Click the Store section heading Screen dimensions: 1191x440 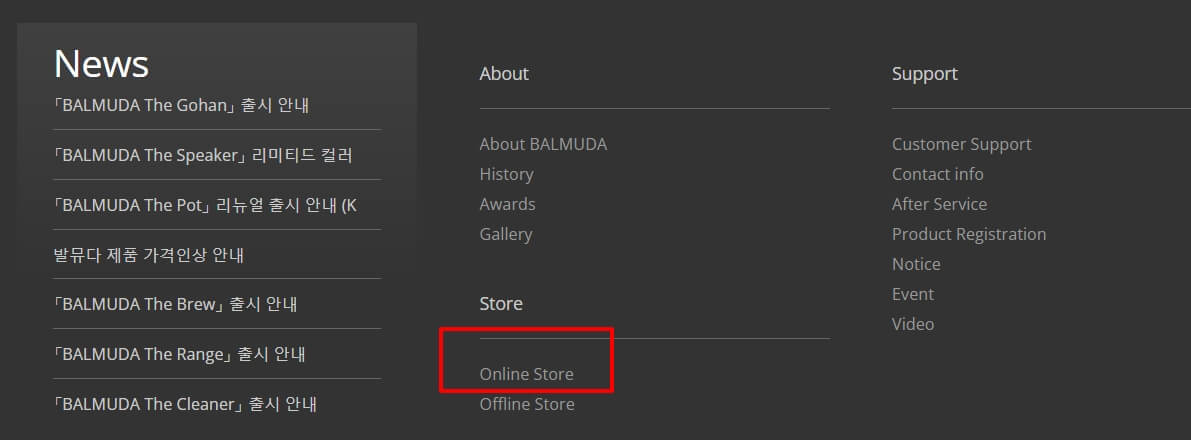501,303
